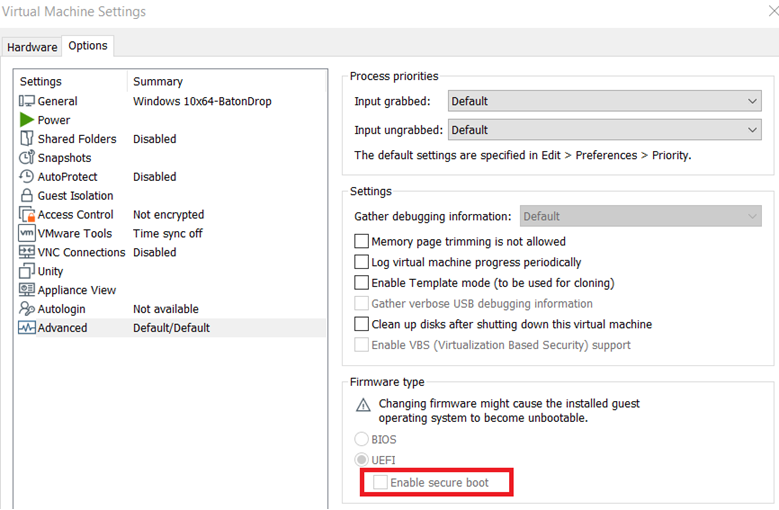Screen dimensions: 779x510
Task: Click the Not encrypted summary value
Action: point(168,215)
